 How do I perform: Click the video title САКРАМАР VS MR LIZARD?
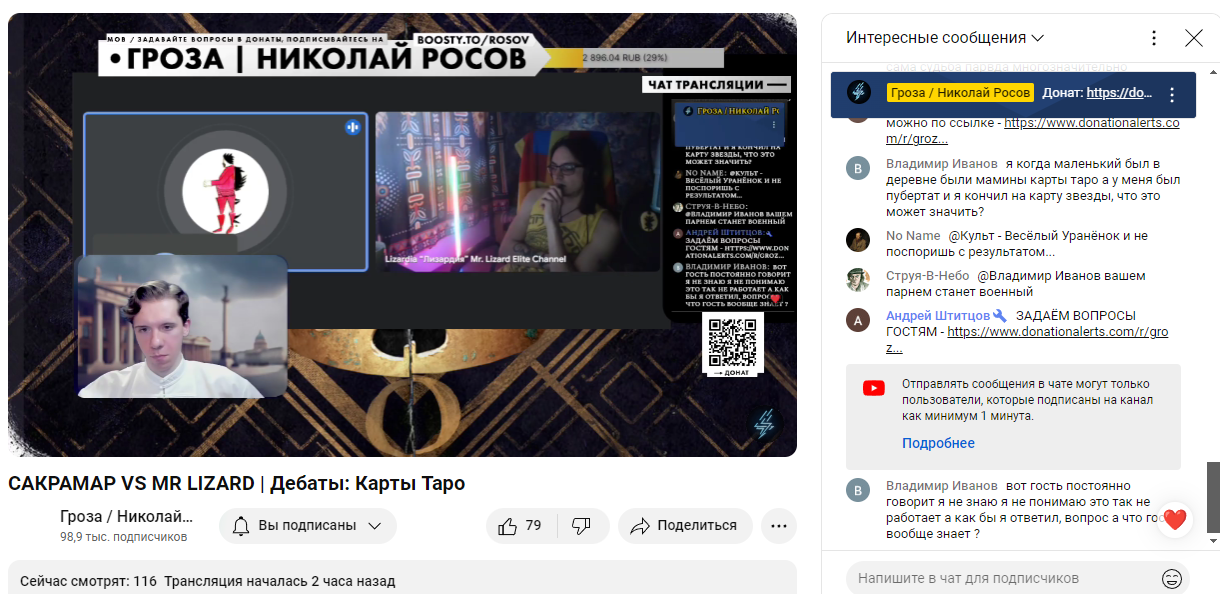(x=236, y=484)
